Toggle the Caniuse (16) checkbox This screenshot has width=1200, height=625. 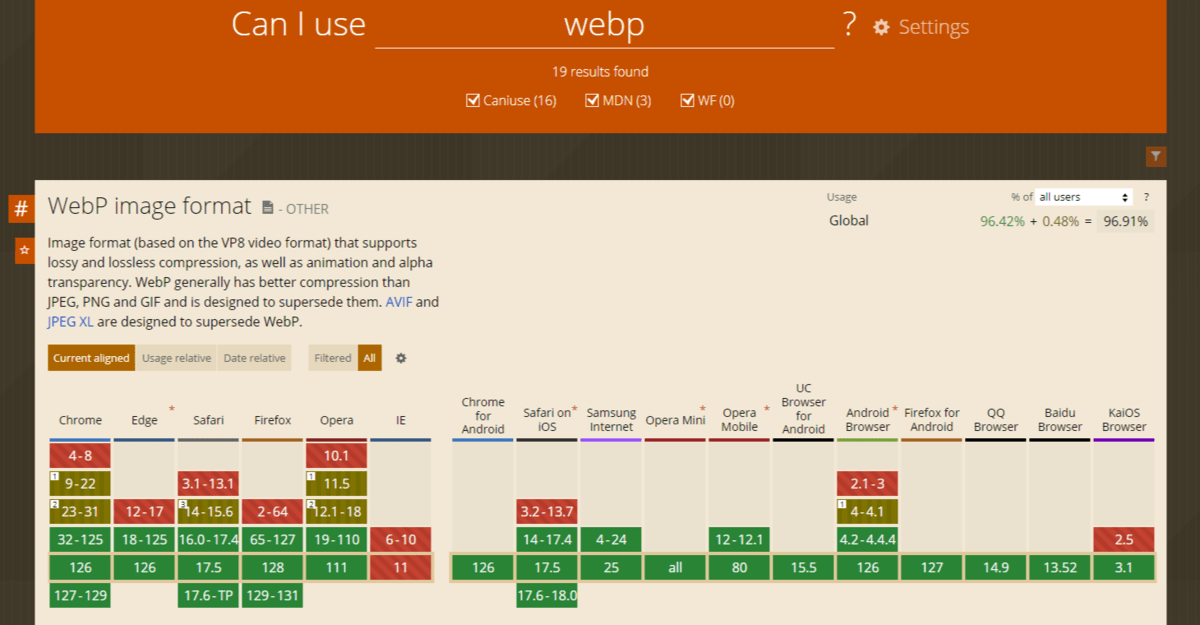473,100
